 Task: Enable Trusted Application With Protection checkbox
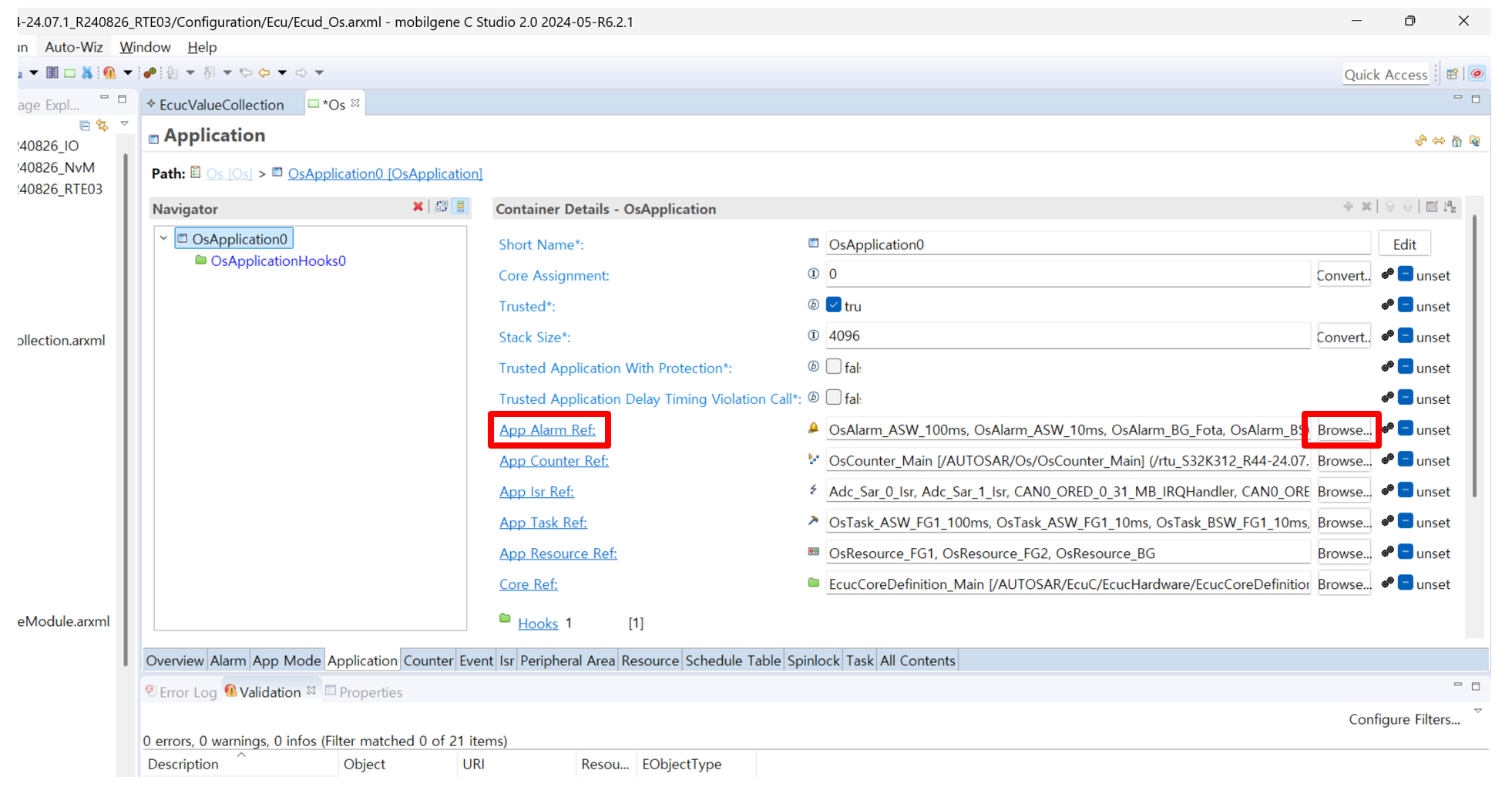coord(833,367)
